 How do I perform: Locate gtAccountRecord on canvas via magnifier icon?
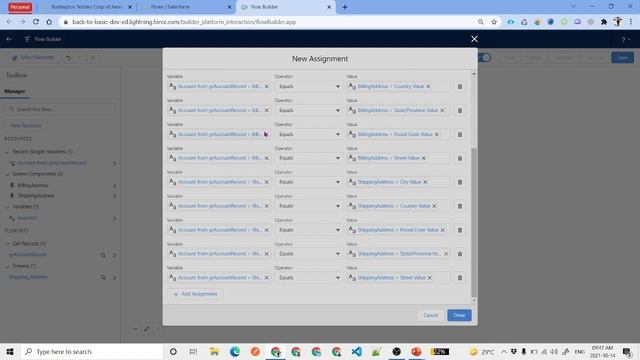[103, 255]
